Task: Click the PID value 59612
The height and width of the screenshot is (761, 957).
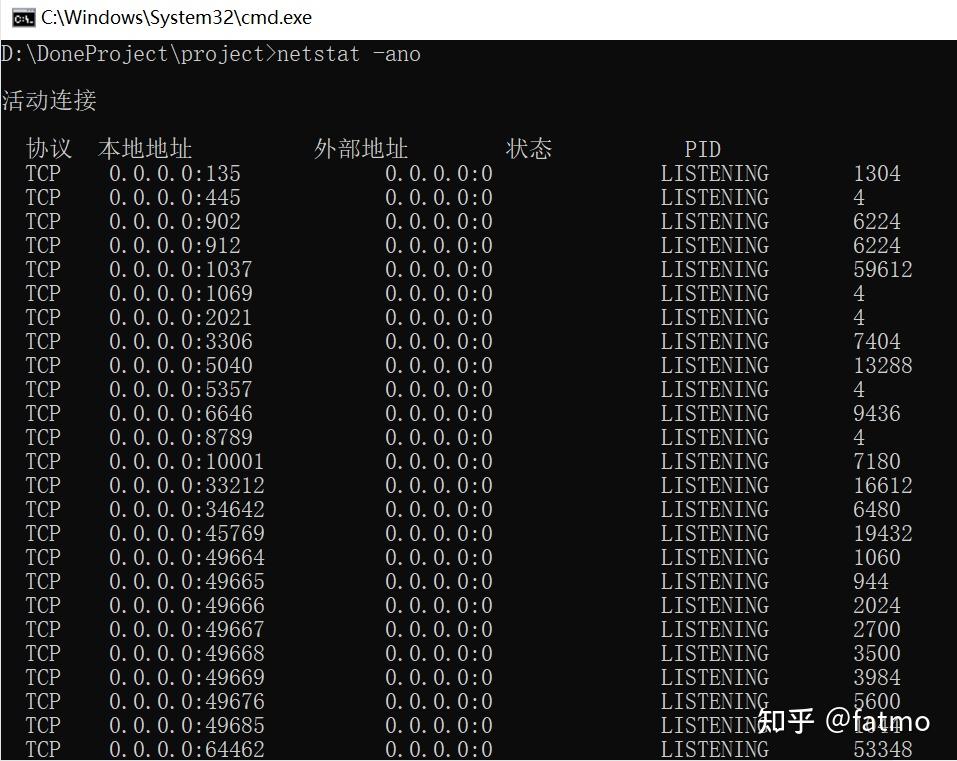Action: point(884,269)
